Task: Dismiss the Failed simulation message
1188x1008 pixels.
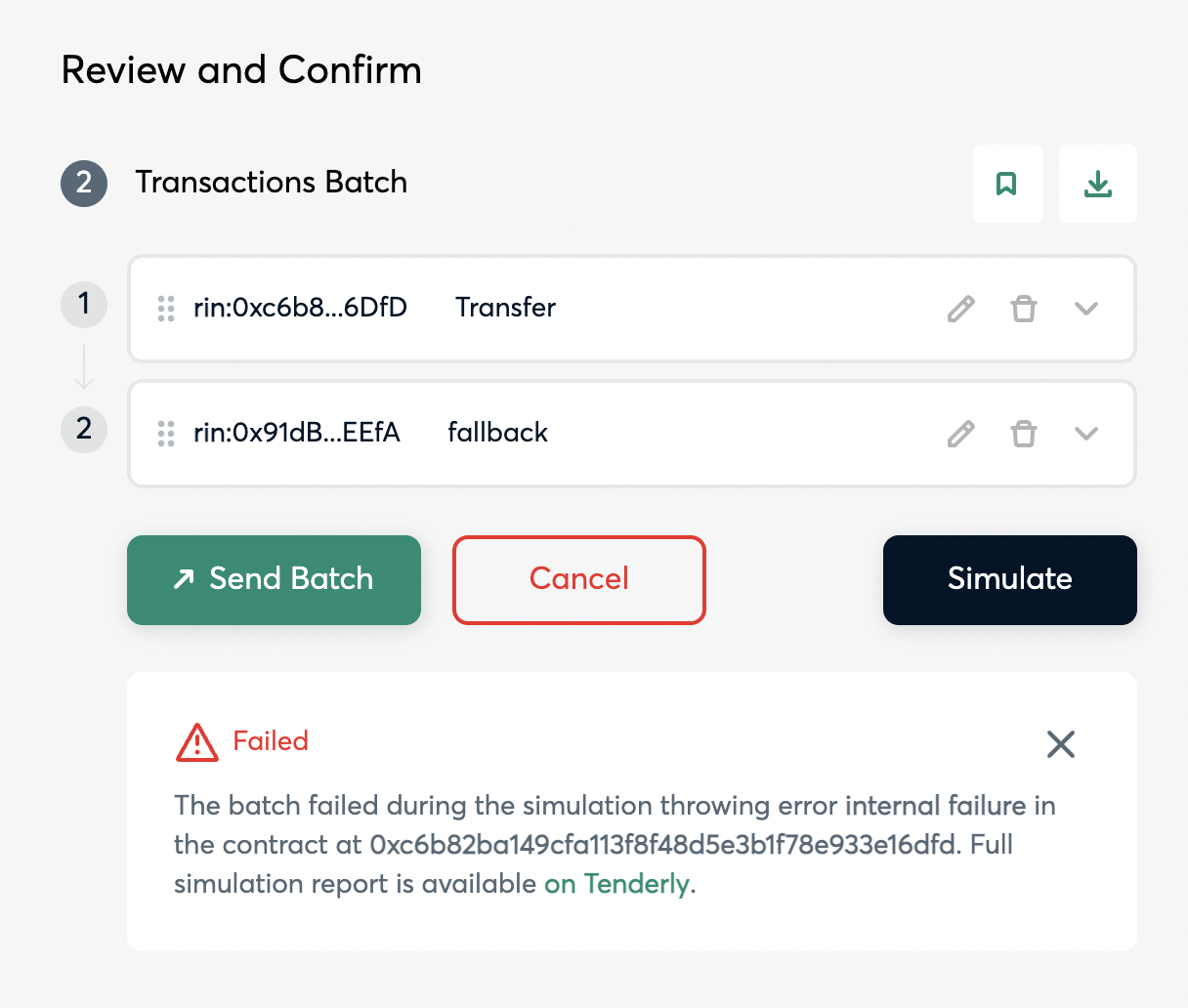Action: [1060, 743]
